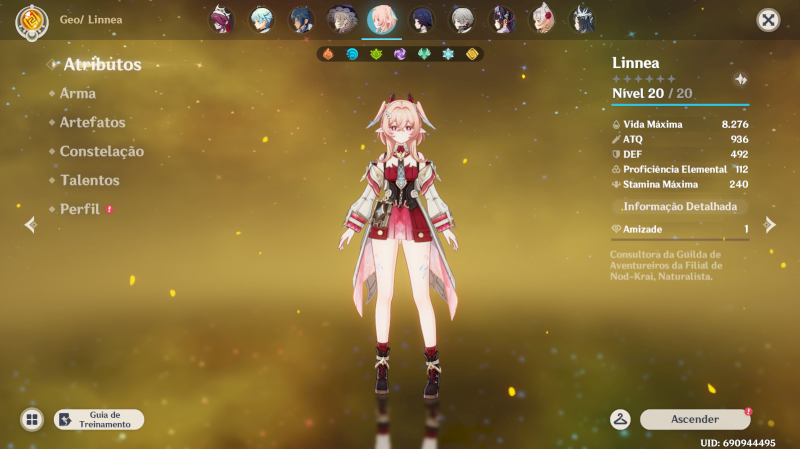
Task: Select the black-haired character with silver crown
Action: 582,19
